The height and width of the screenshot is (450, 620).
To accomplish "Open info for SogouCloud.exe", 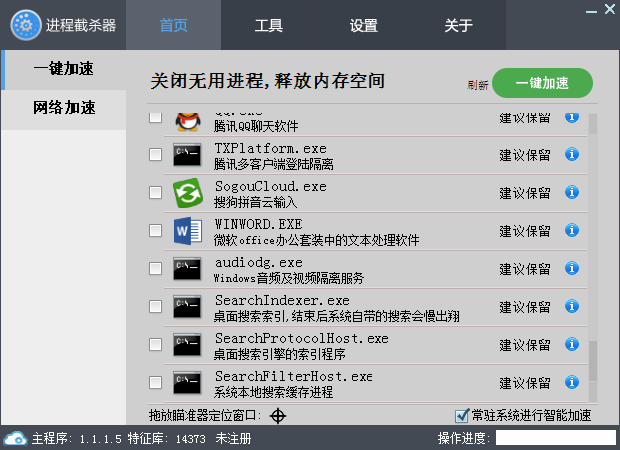I will pyautogui.click(x=572, y=192).
